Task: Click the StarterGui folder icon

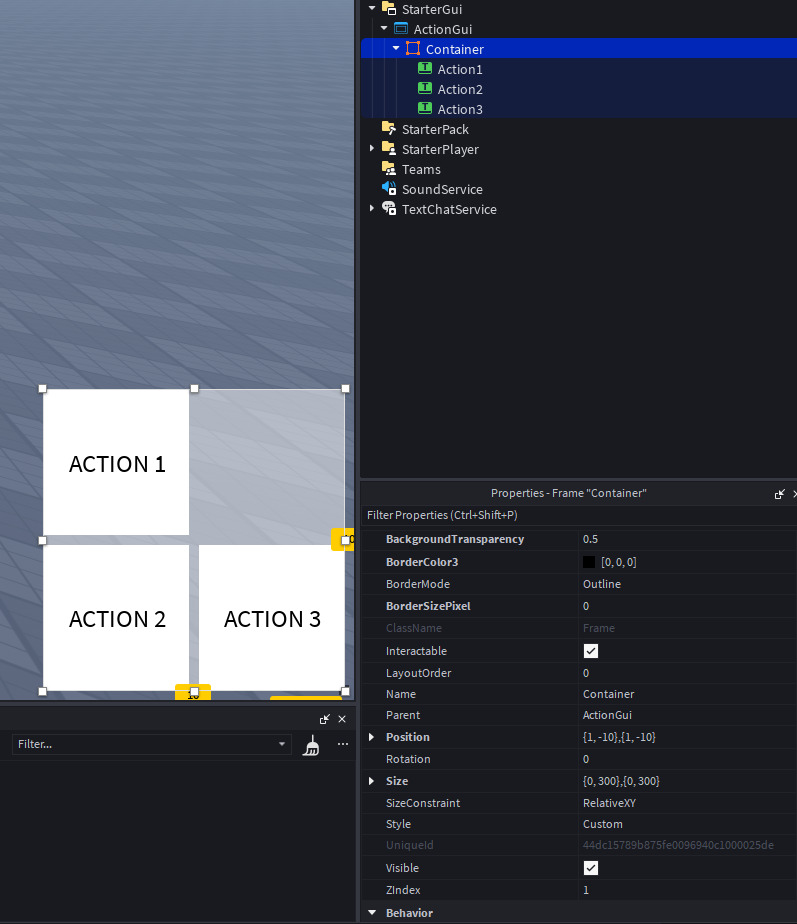Action: (x=388, y=9)
